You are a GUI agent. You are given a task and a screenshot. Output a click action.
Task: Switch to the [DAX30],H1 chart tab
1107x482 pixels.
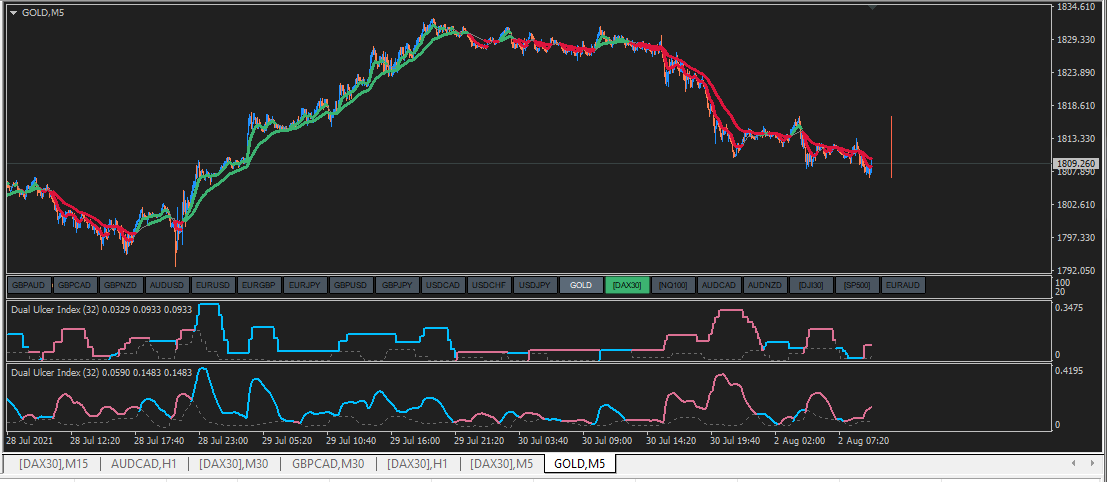pos(417,464)
